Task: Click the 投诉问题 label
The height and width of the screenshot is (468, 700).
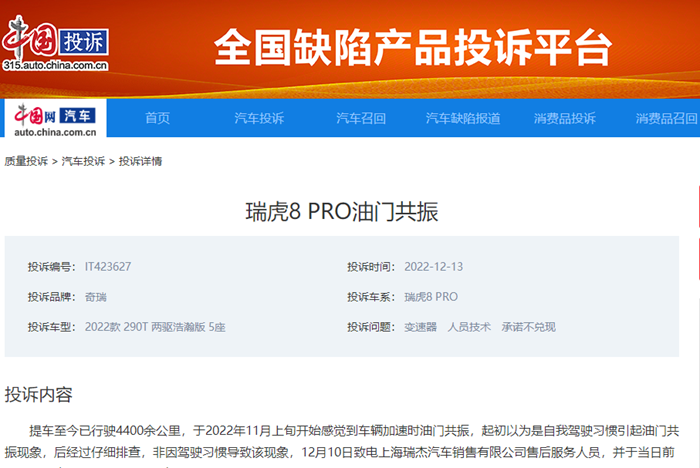Action: click(x=369, y=327)
